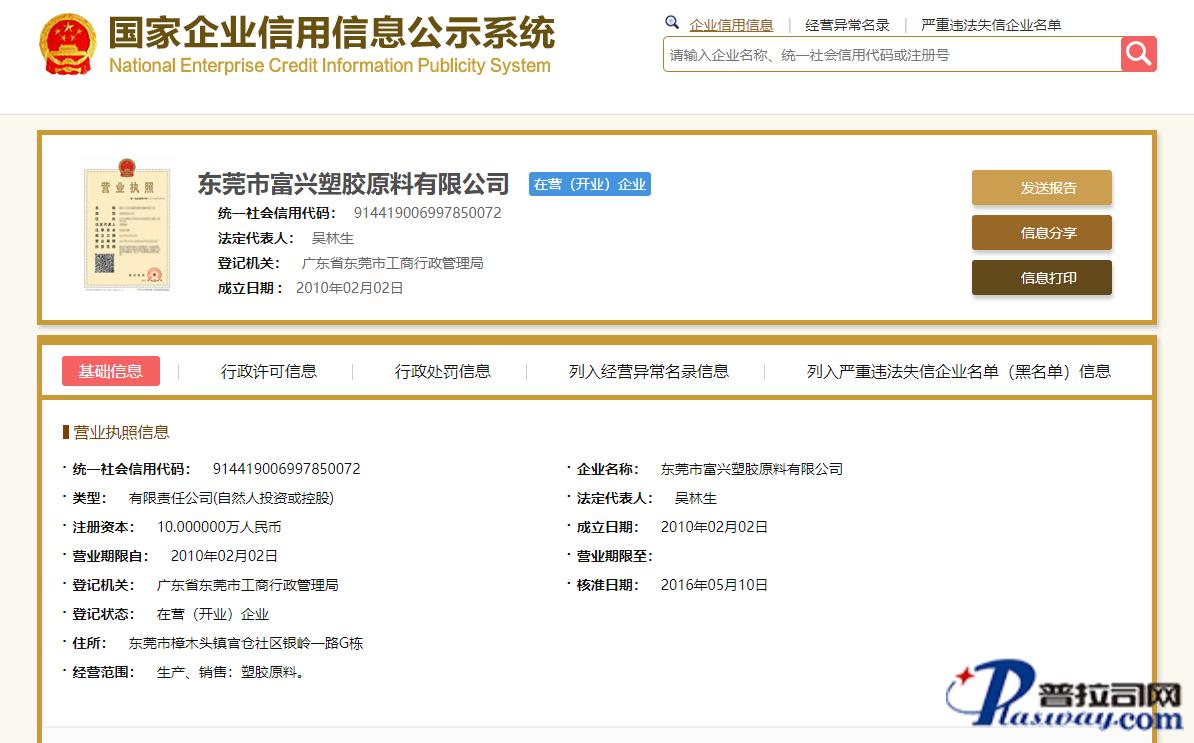The image size is (1194, 743).
Task: Open the 列入严重违法失信企业名单（黑名单）信息 tab
Action: [958, 371]
